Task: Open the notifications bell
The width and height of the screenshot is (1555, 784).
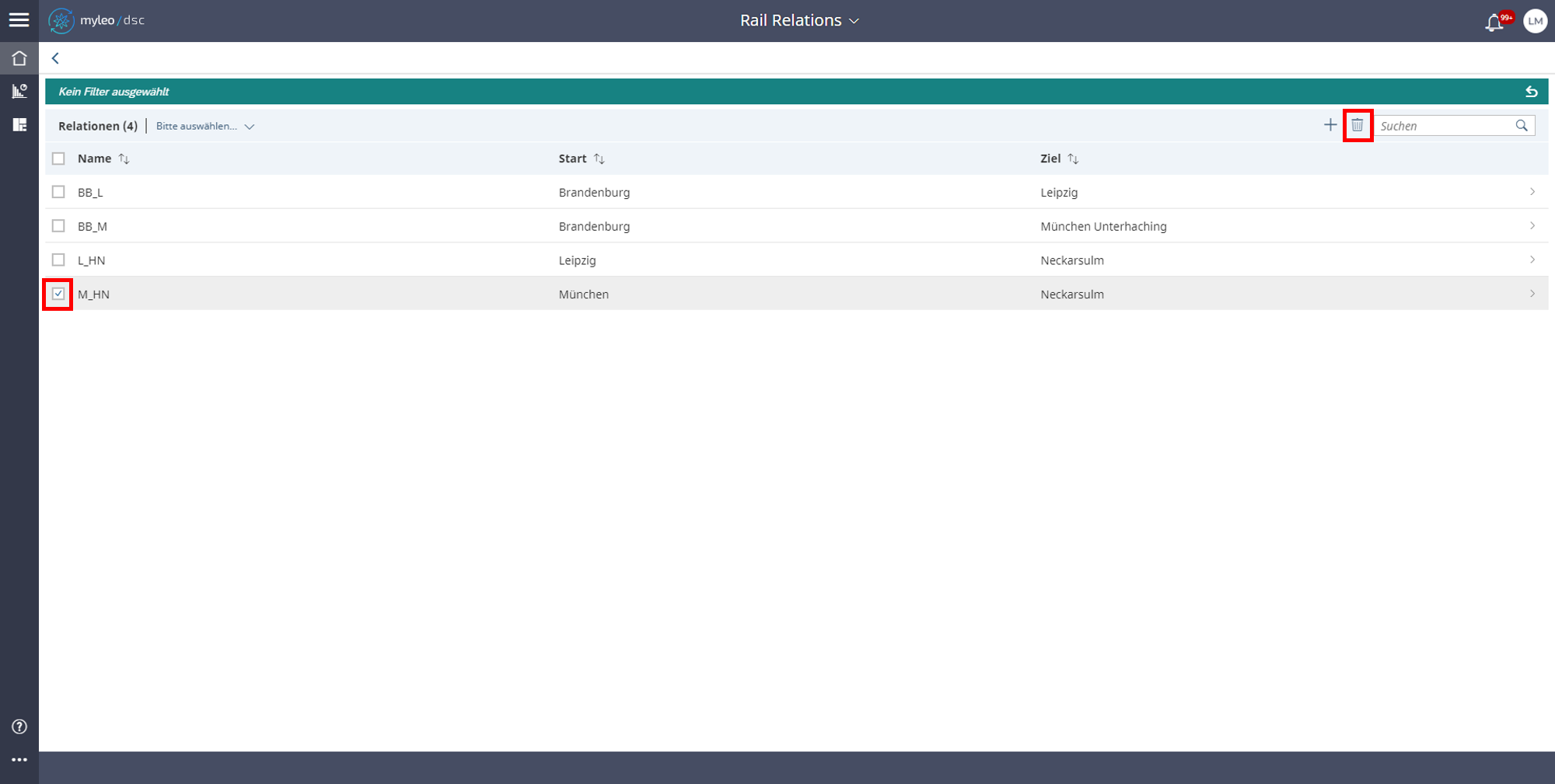Action: [x=1494, y=23]
